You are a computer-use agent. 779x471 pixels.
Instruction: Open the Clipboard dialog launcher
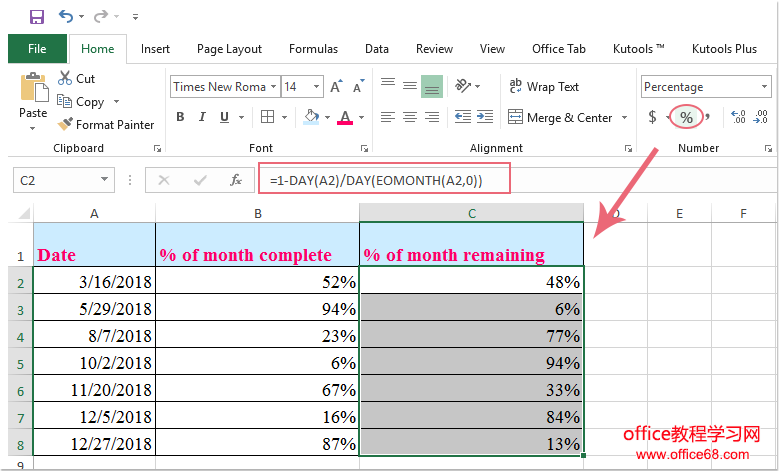tap(157, 148)
